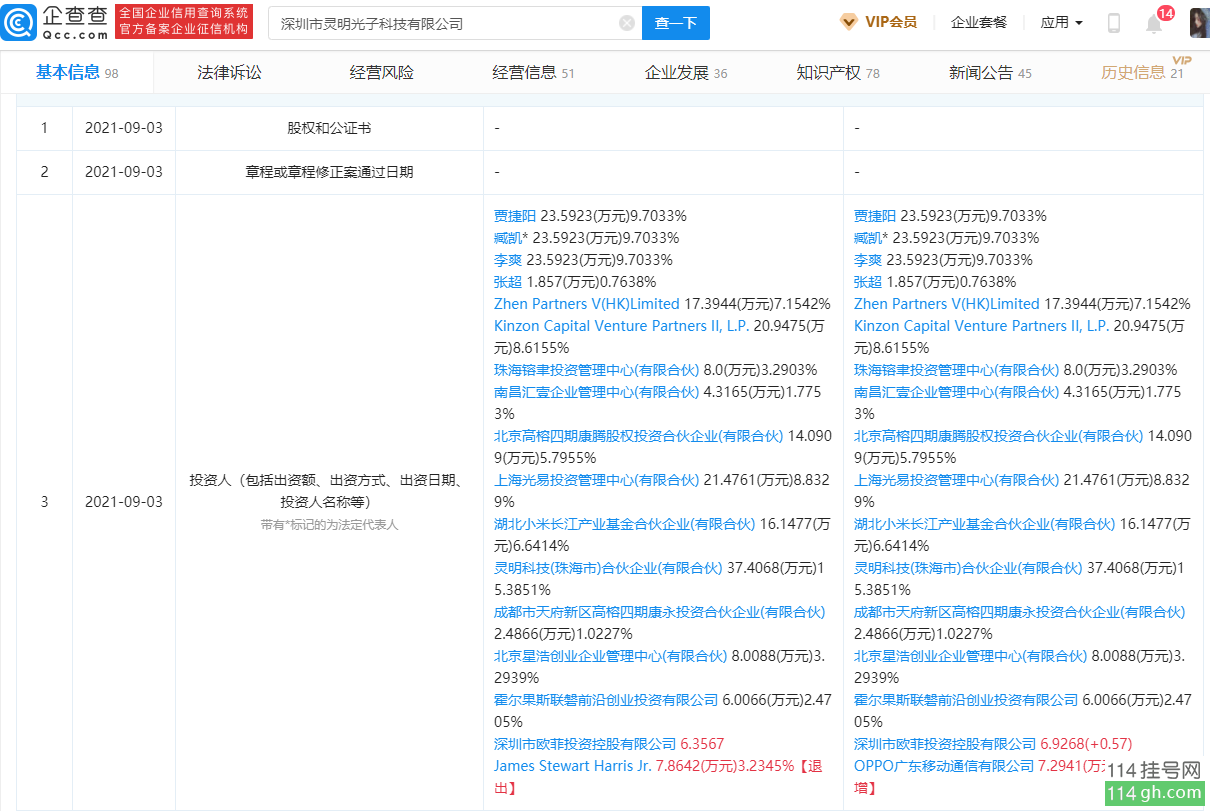Switch to the 法律诉讼 tab
Viewport: 1210px width, 811px height.
(x=229, y=72)
